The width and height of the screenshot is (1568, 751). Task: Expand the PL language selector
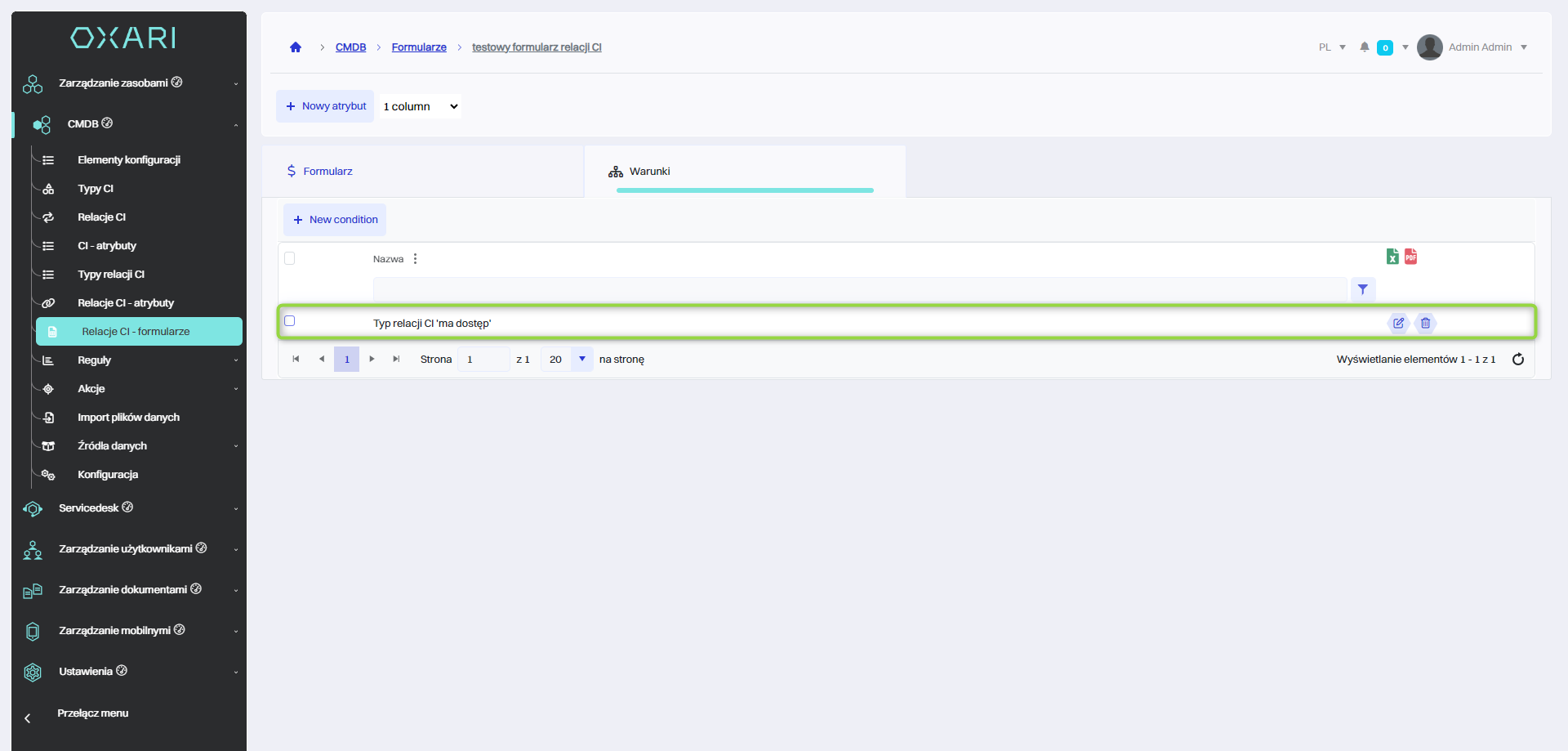pyautogui.click(x=1332, y=47)
